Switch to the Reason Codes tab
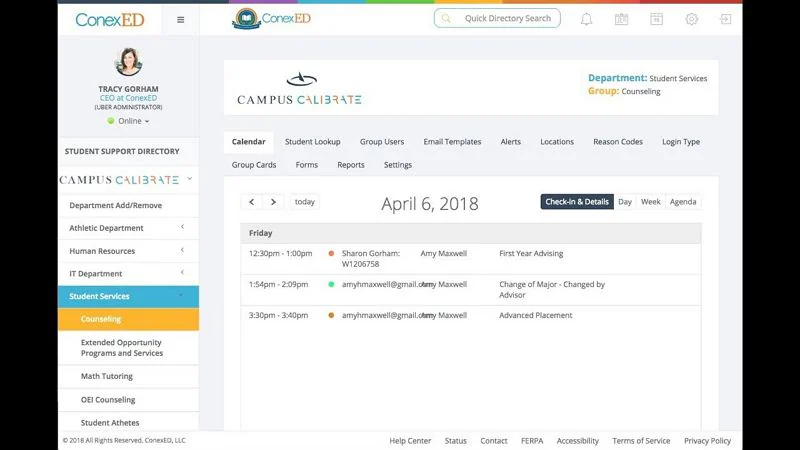The width and height of the screenshot is (800, 450). 618,142
